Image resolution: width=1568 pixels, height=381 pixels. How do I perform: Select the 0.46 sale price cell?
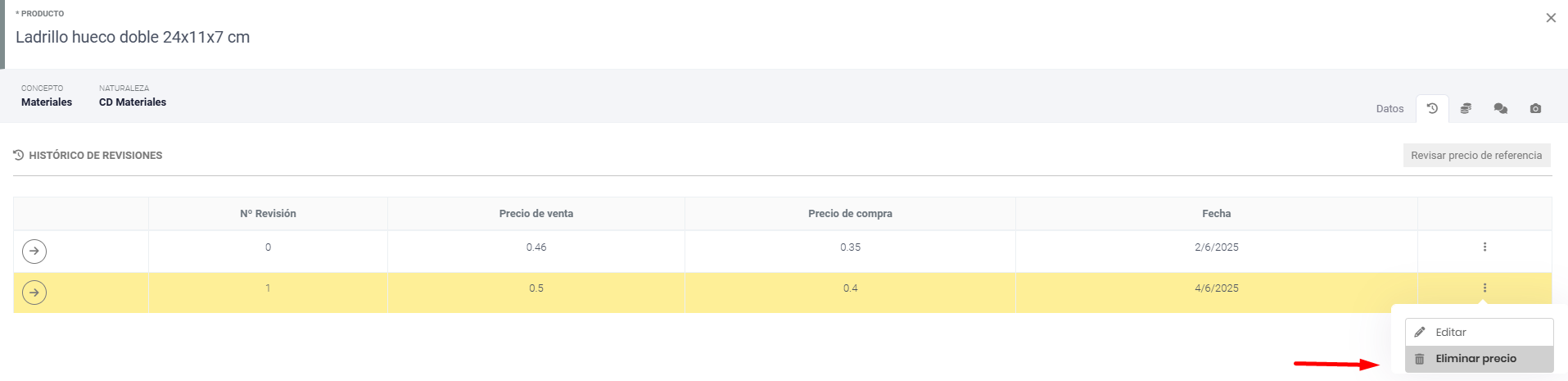(536, 247)
